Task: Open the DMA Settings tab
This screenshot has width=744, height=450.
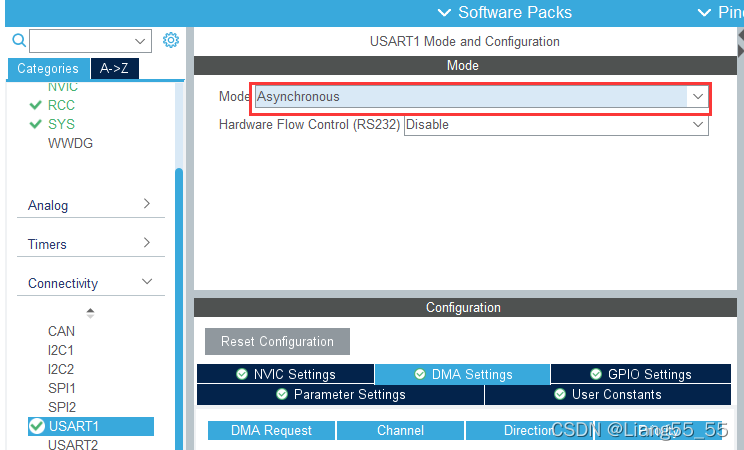Action: click(463, 374)
